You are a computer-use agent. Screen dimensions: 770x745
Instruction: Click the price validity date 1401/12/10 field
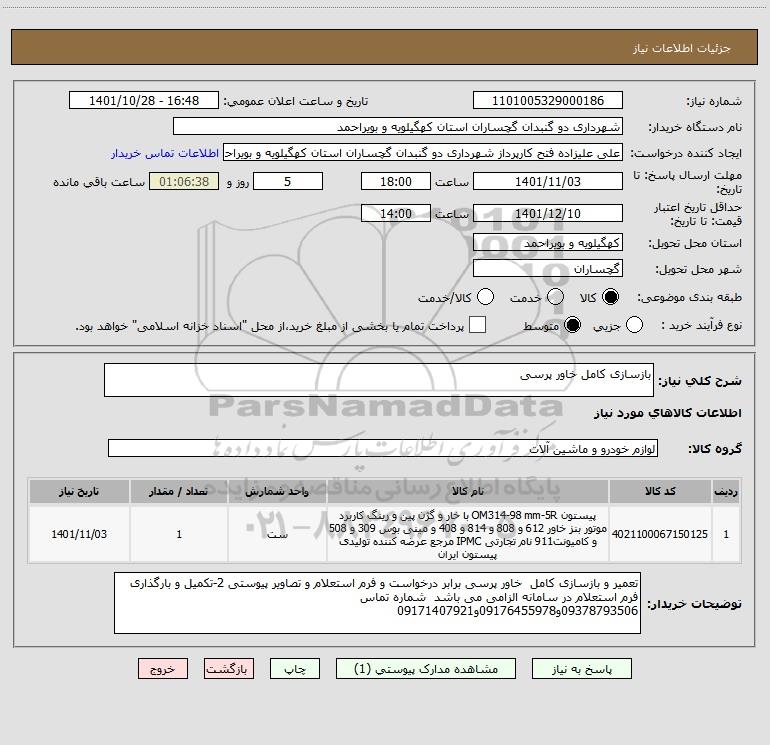(548, 213)
